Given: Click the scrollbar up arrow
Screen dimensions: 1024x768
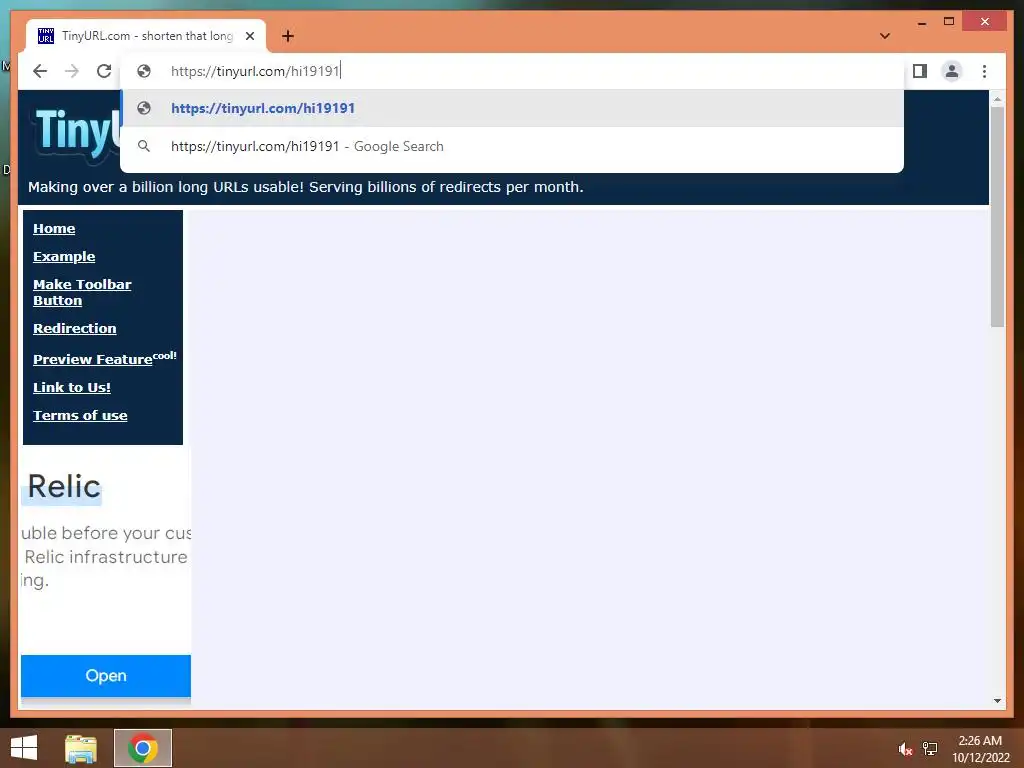Looking at the screenshot, I should click(997, 99).
